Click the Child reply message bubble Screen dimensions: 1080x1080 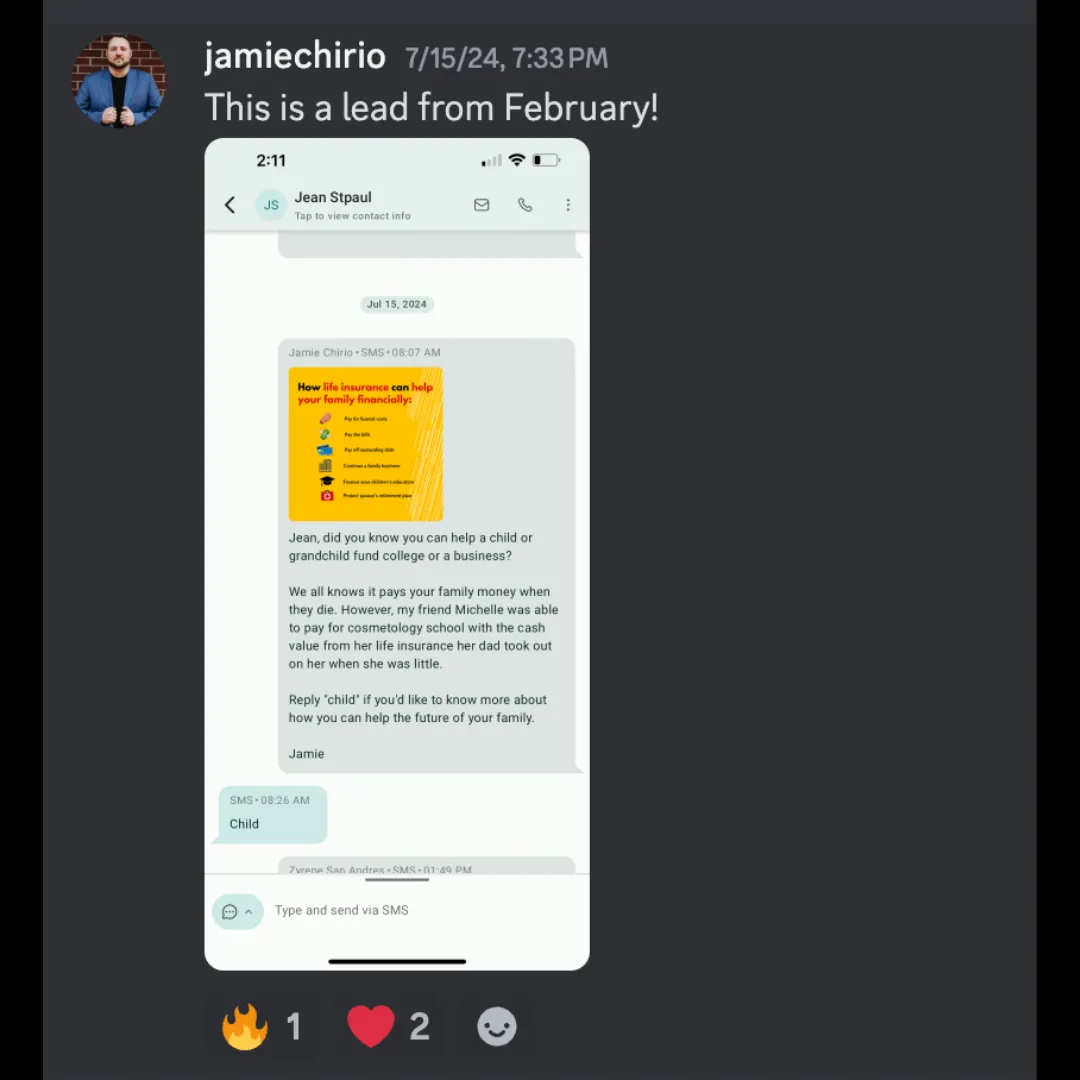click(x=270, y=815)
